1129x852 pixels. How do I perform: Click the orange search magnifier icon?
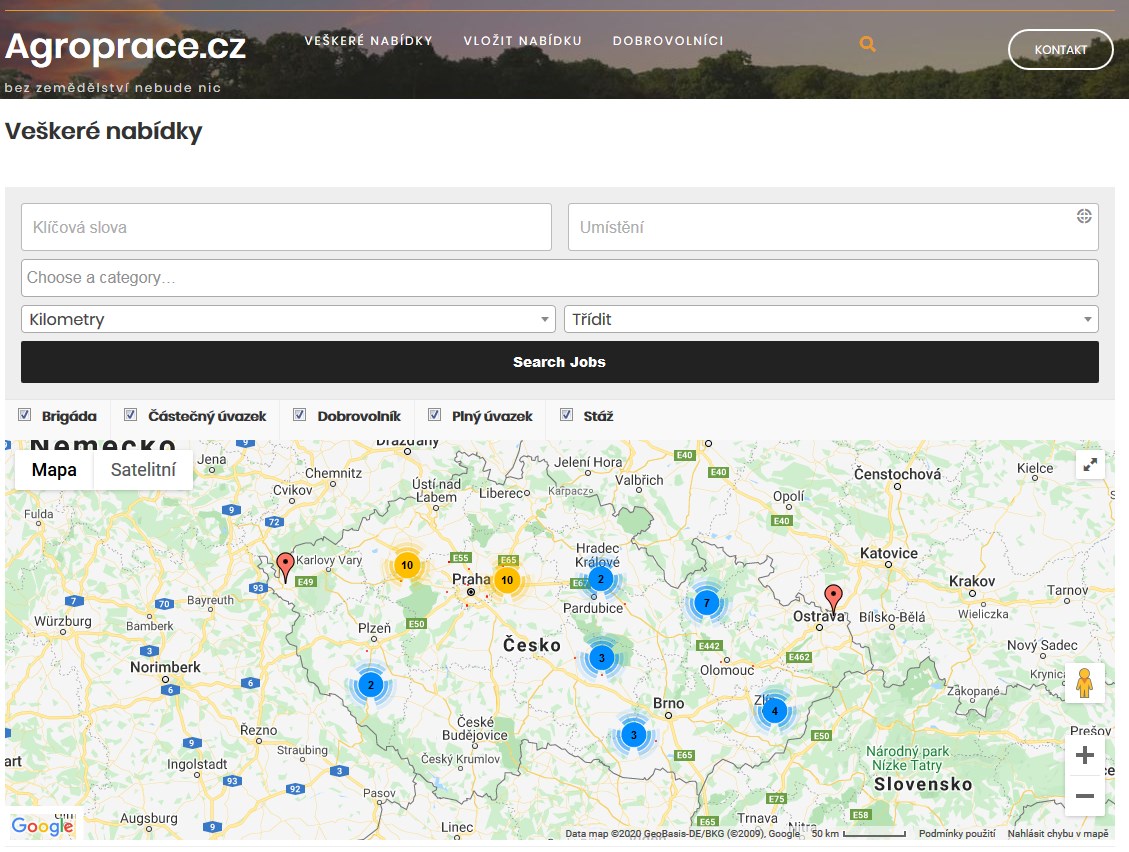[867, 44]
